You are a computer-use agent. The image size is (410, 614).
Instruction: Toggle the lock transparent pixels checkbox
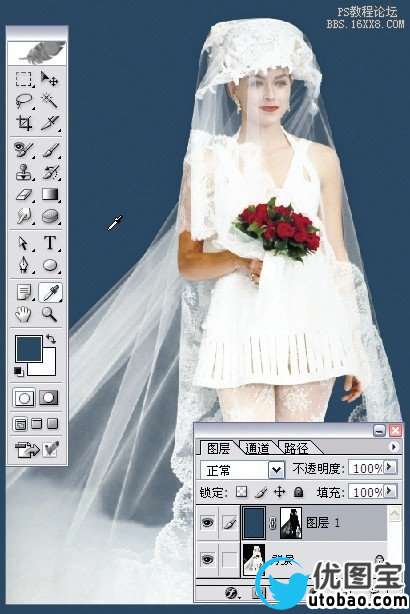click(x=242, y=492)
